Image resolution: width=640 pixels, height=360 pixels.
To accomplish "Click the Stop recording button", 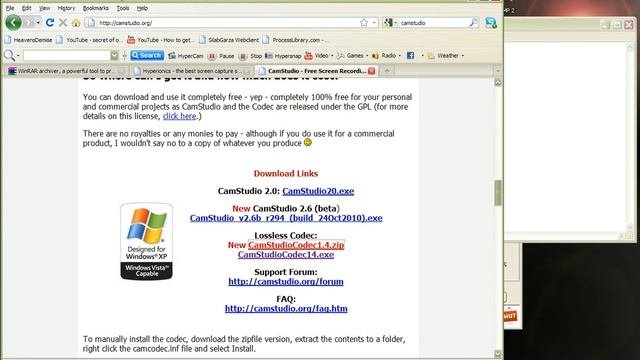I will tap(250, 56).
